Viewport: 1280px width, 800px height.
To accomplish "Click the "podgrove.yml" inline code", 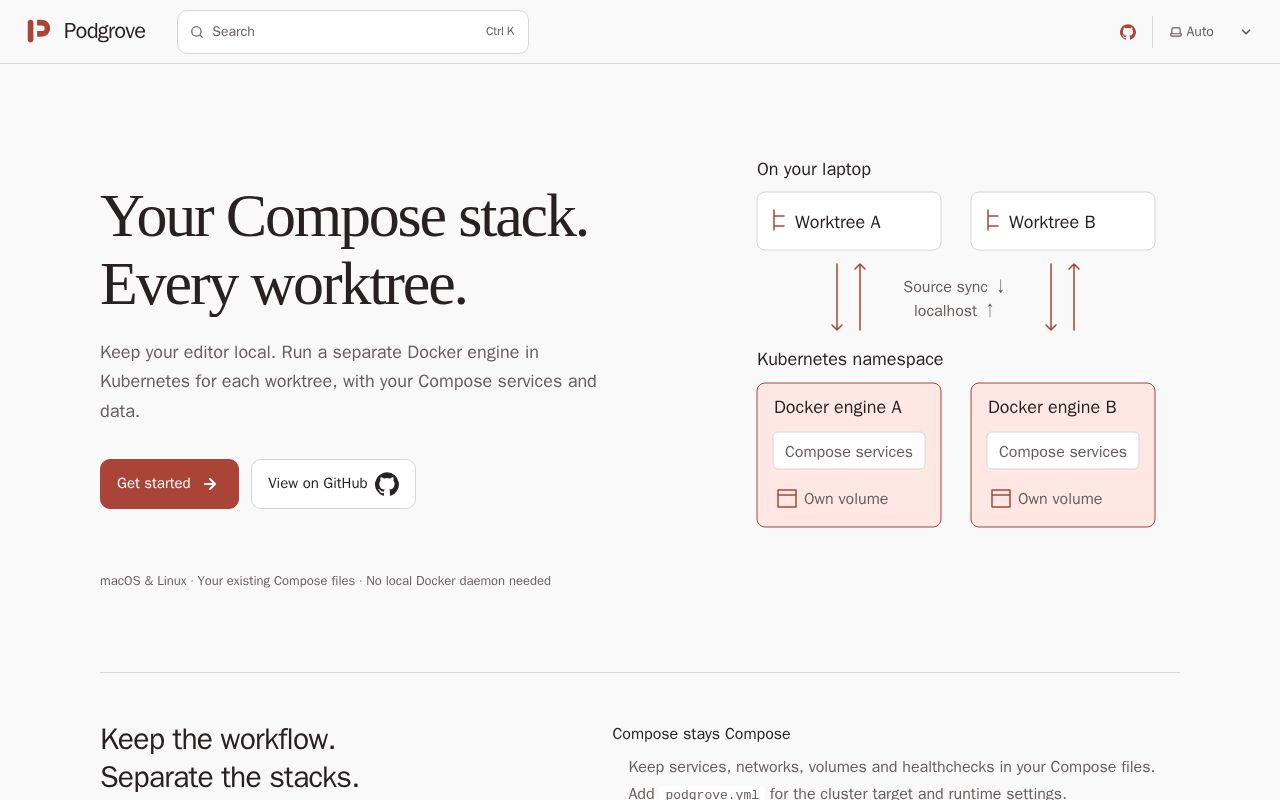I will [712, 794].
